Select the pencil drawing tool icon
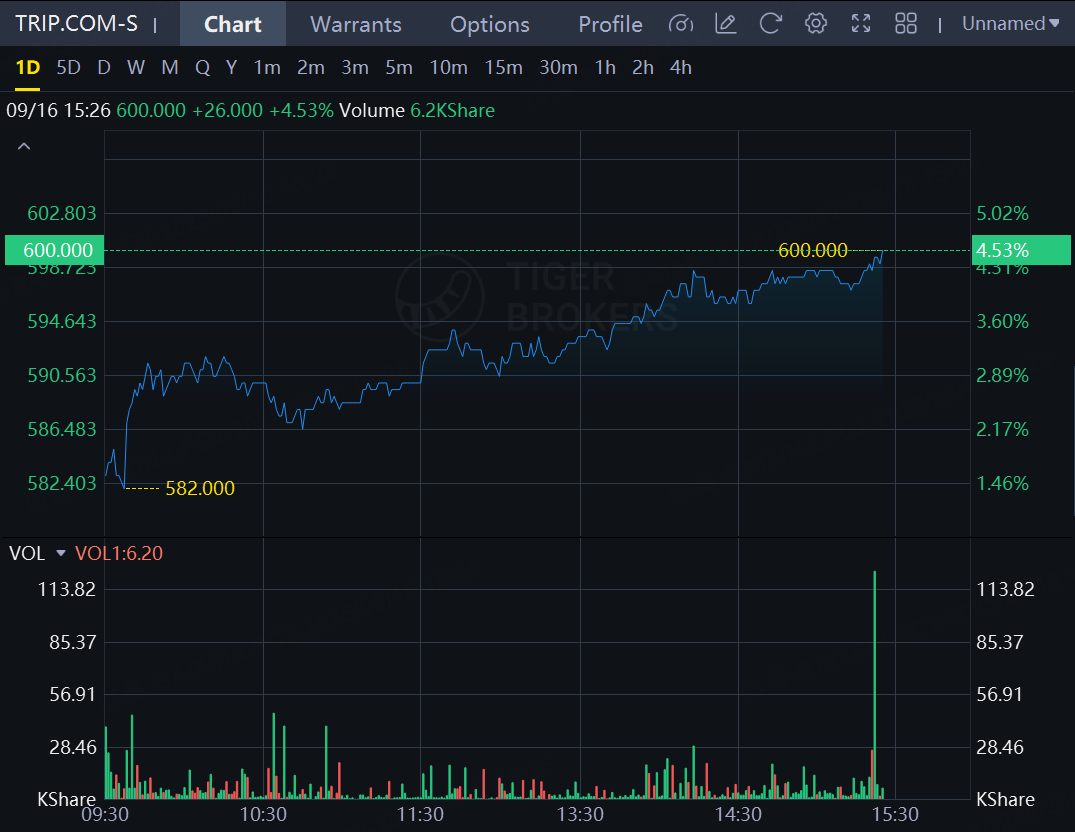Screen dimensions: 1075x832 tap(725, 24)
